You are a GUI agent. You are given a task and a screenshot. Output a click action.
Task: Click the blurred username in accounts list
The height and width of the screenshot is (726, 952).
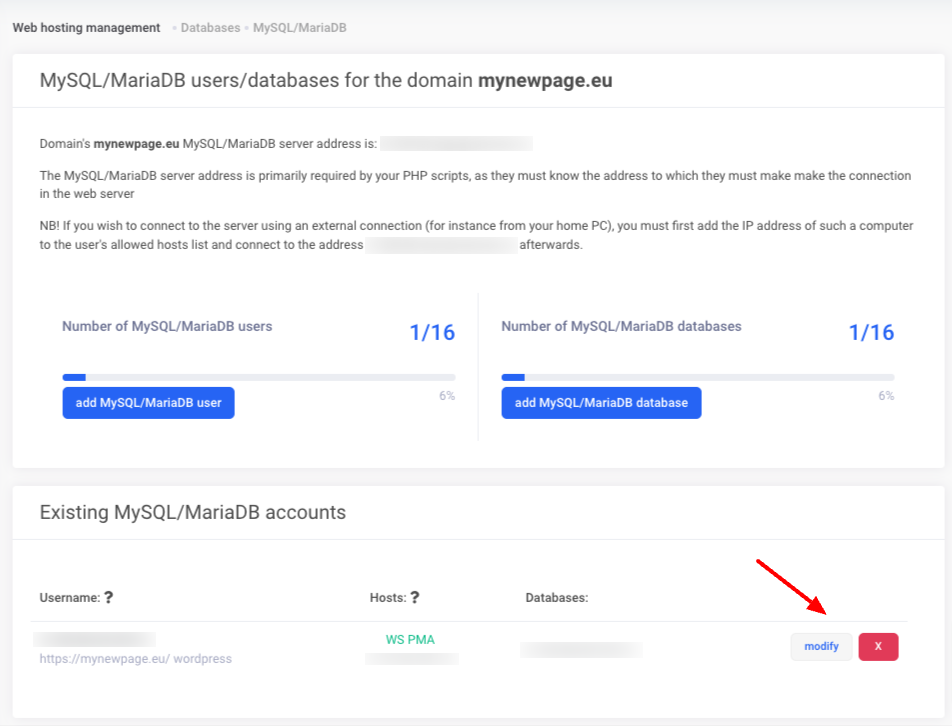click(95, 639)
